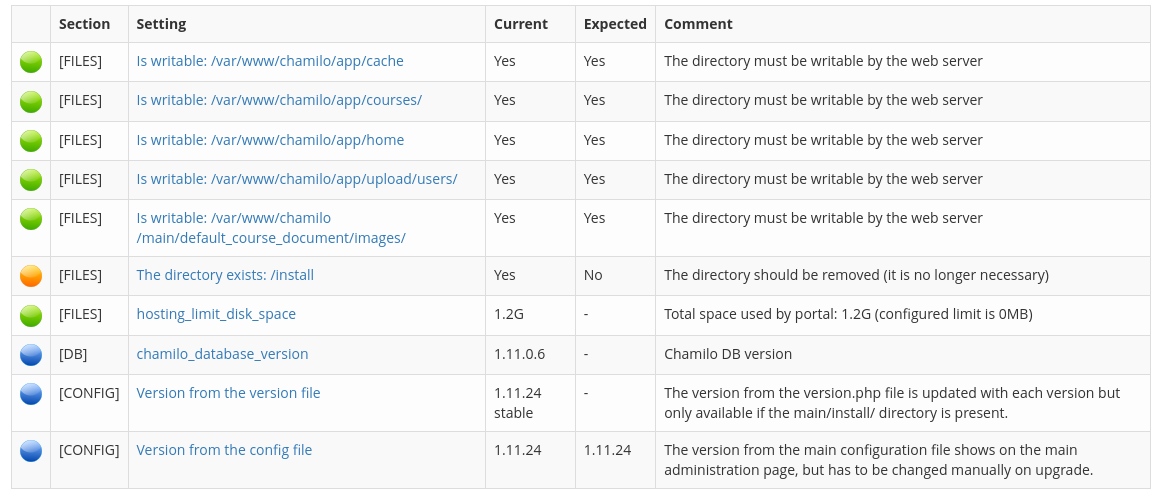Click green status icon for app/courses/ row
This screenshot has height=498, width=1156.
[31, 101]
